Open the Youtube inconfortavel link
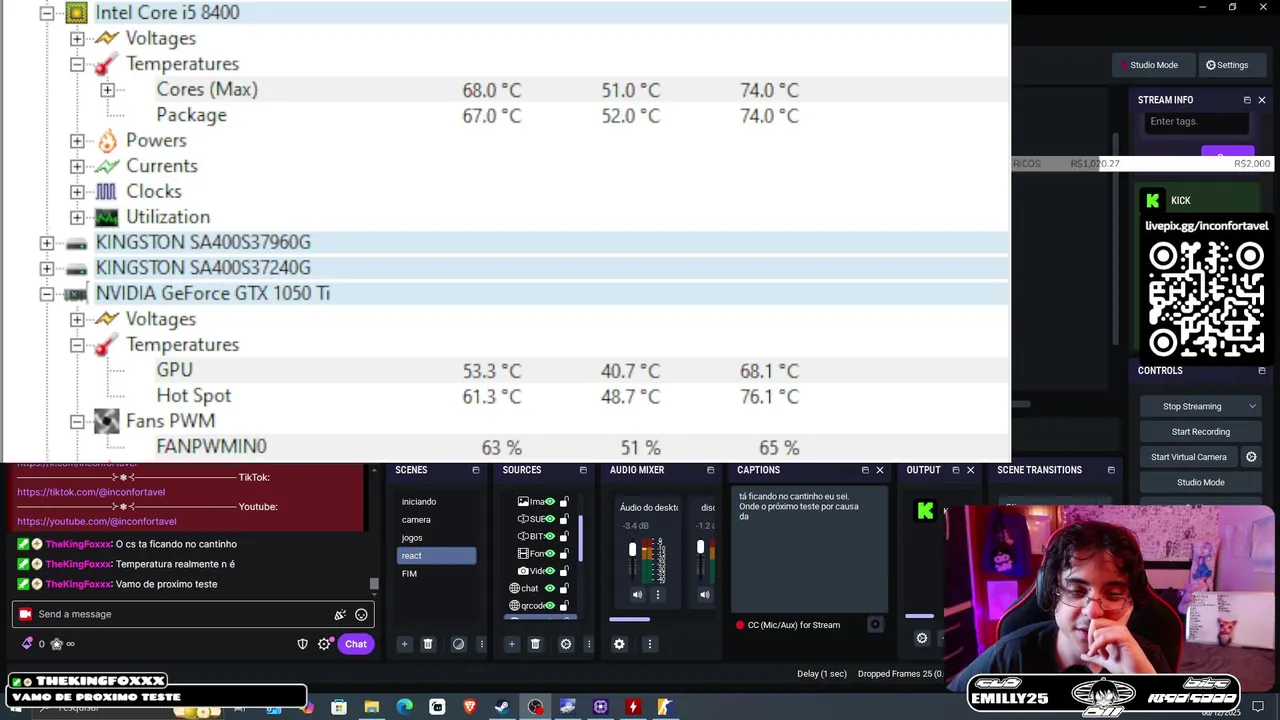Image resolution: width=1280 pixels, height=720 pixels. (x=96, y=521)
